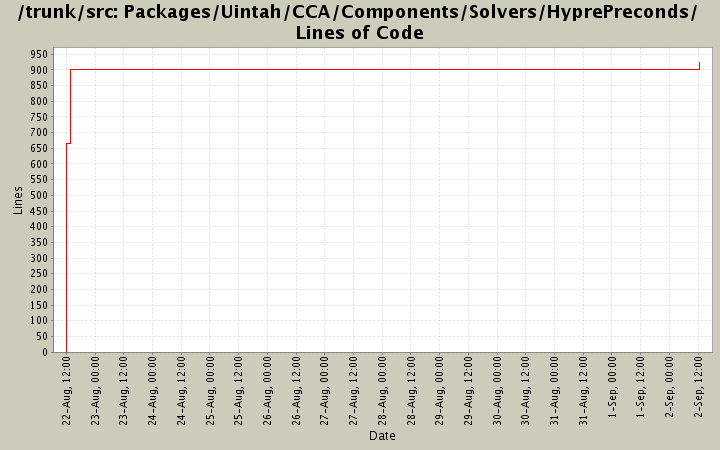
Task: Click the 0 y-axis tick label
Action: (45, 352)
